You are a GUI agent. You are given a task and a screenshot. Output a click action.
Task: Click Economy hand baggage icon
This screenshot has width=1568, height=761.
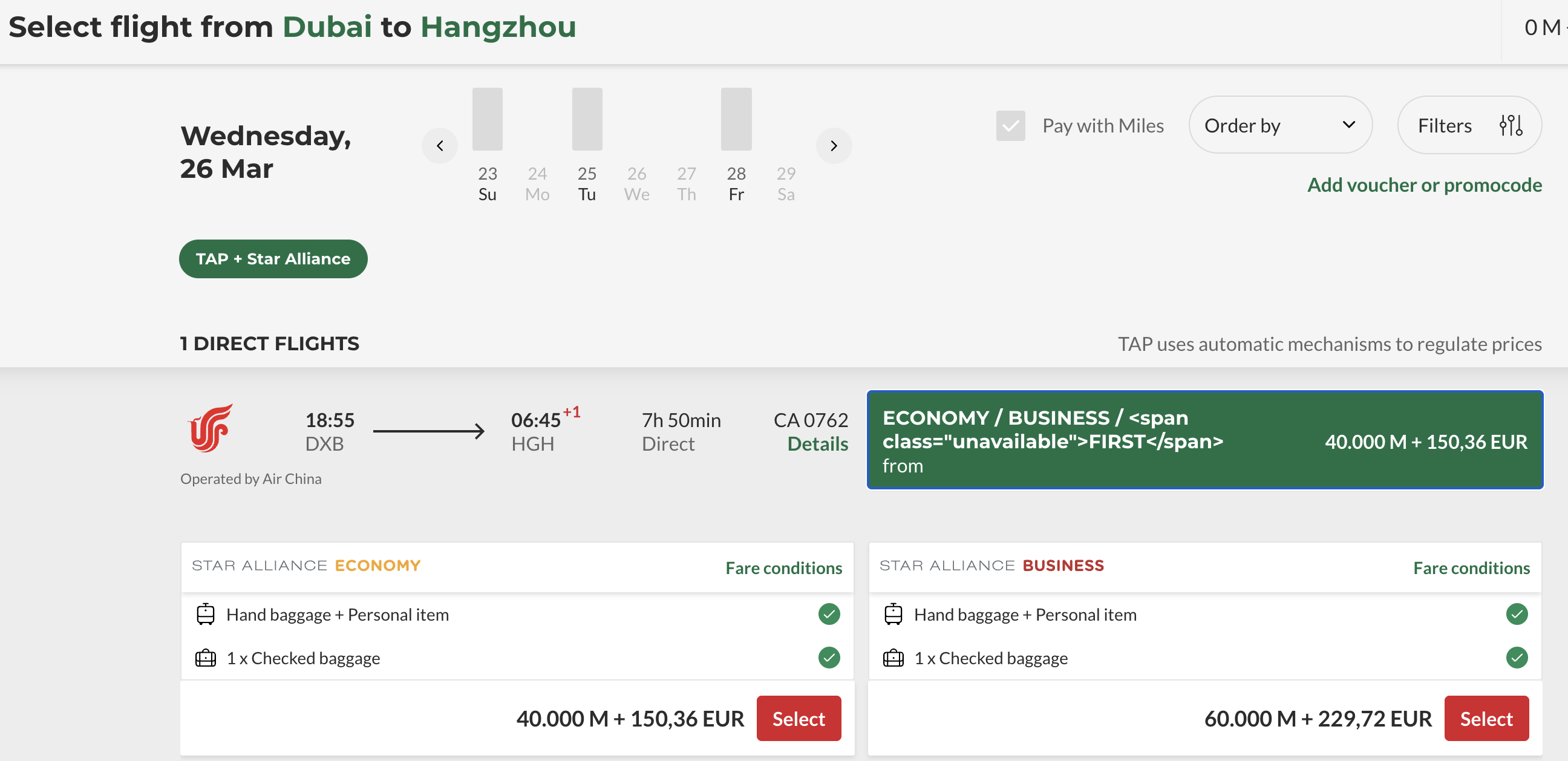click(x=205, y=614)
